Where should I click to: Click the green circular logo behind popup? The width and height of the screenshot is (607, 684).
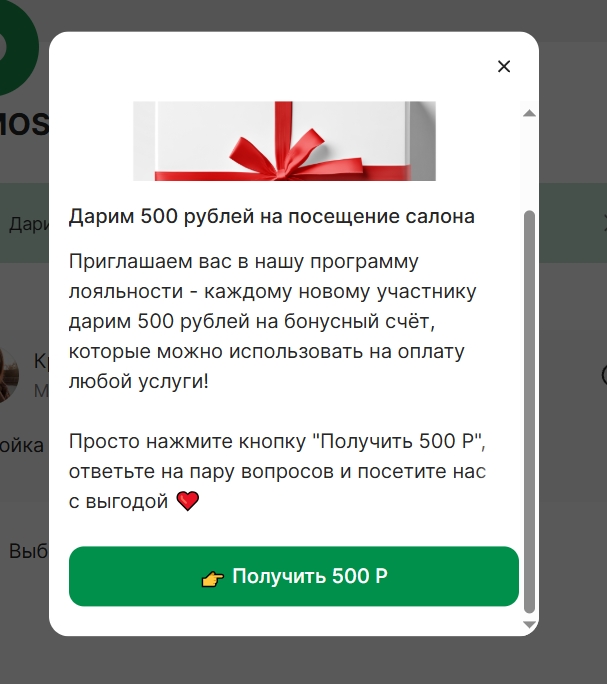coord(17,46)
